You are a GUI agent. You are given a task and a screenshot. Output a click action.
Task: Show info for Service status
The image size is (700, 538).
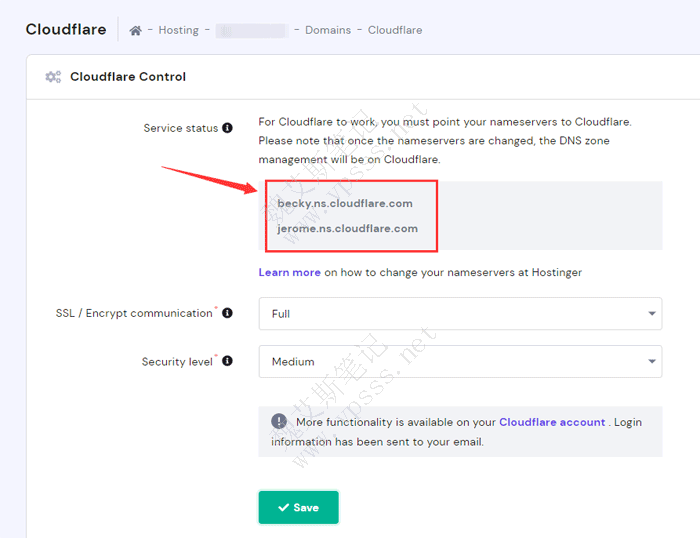click(227, 128)
